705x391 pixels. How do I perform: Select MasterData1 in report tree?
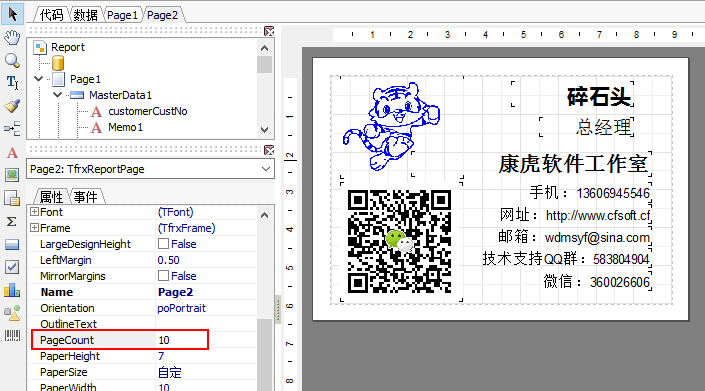(120, 95)
